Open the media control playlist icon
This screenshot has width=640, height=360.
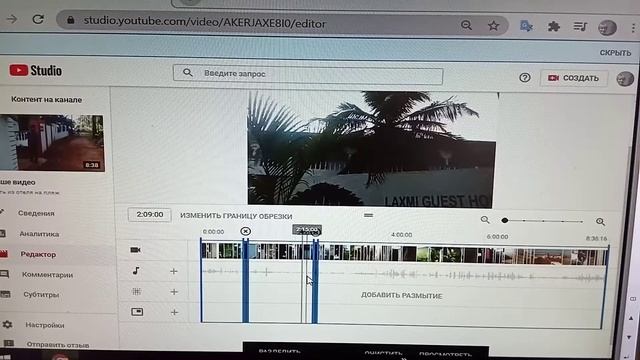click(x=580, y=27)
